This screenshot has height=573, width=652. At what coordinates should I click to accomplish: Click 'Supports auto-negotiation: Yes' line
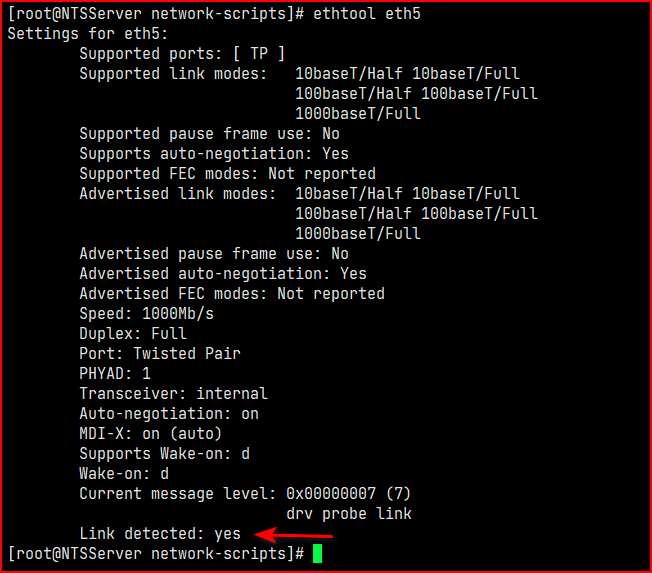click(x=214, y=153)
